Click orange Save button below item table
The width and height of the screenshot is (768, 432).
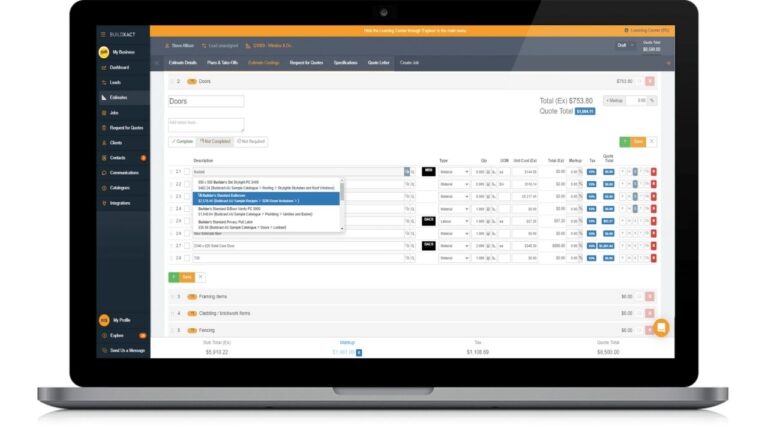[x=187, y=277]
